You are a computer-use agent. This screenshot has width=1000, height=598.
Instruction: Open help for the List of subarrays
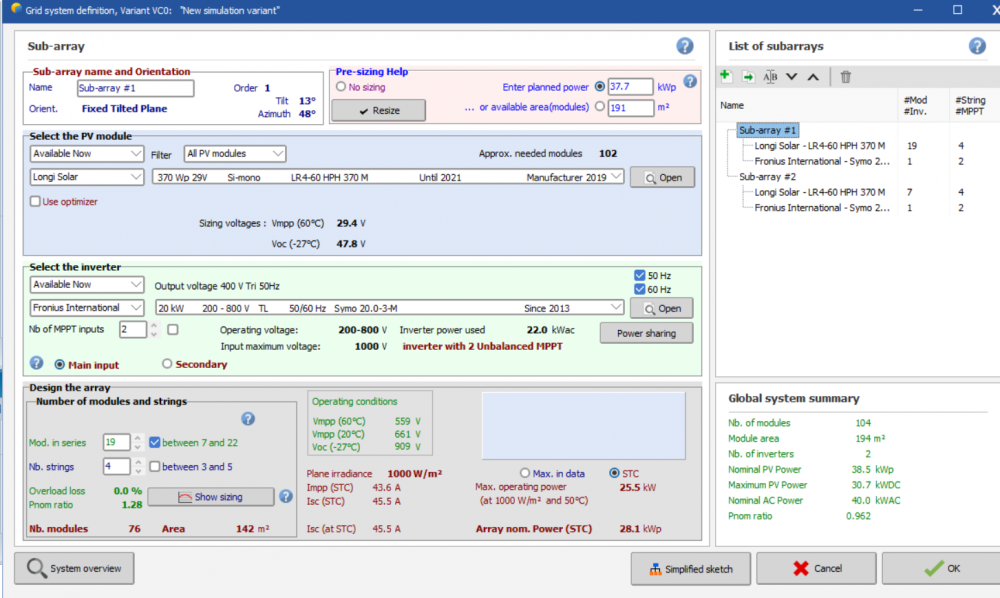[977, 46]
